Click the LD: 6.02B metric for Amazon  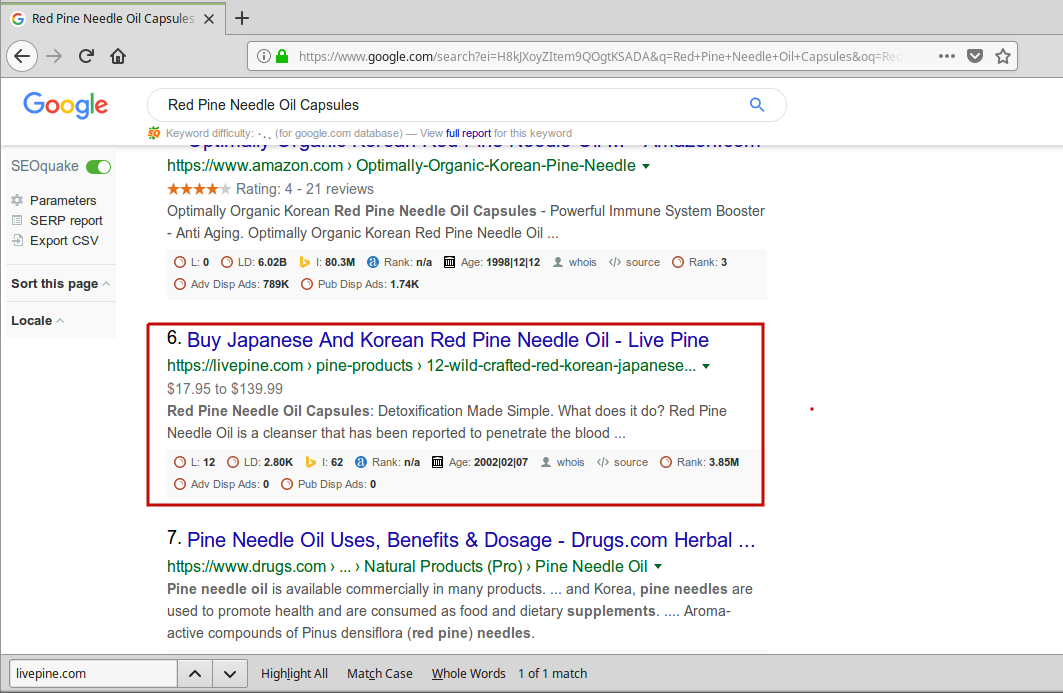coord(254,262)
